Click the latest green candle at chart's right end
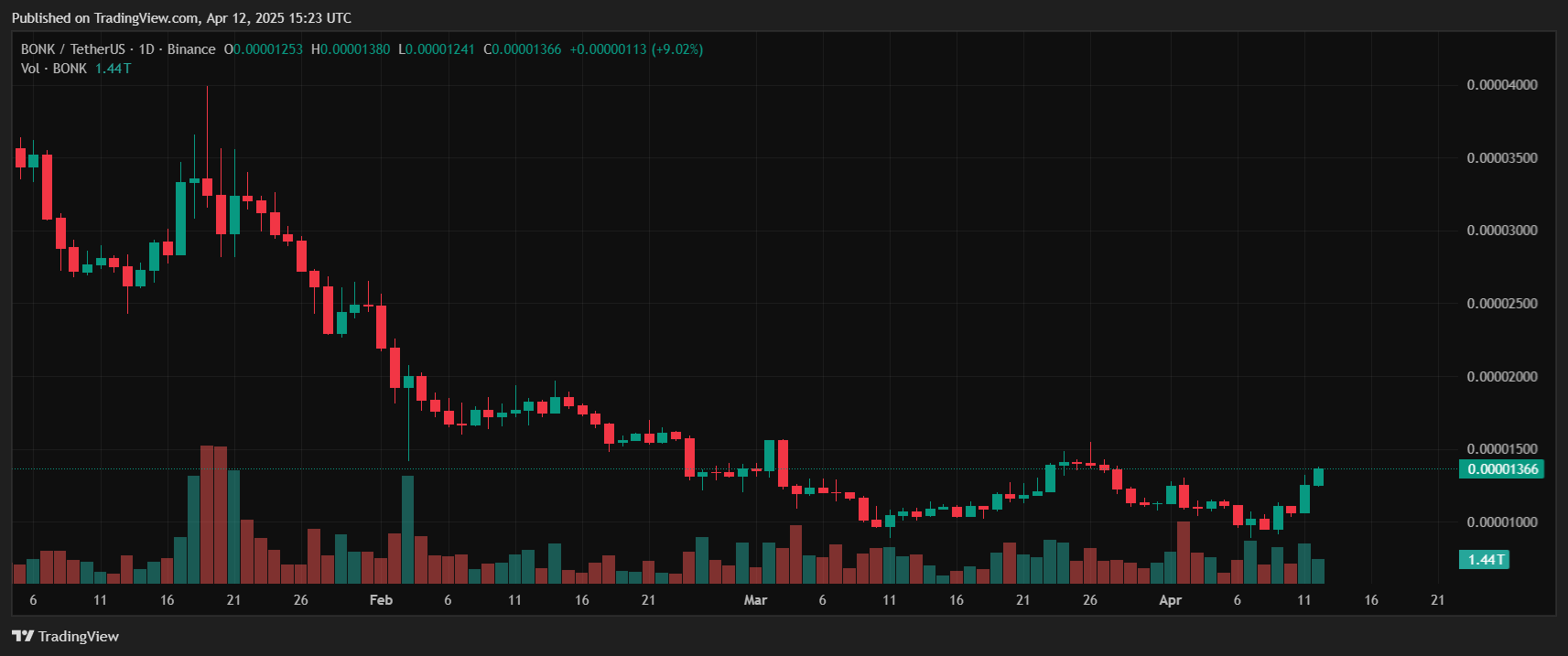Viewport: 1568px width, 656px height. pos(1318,477)
